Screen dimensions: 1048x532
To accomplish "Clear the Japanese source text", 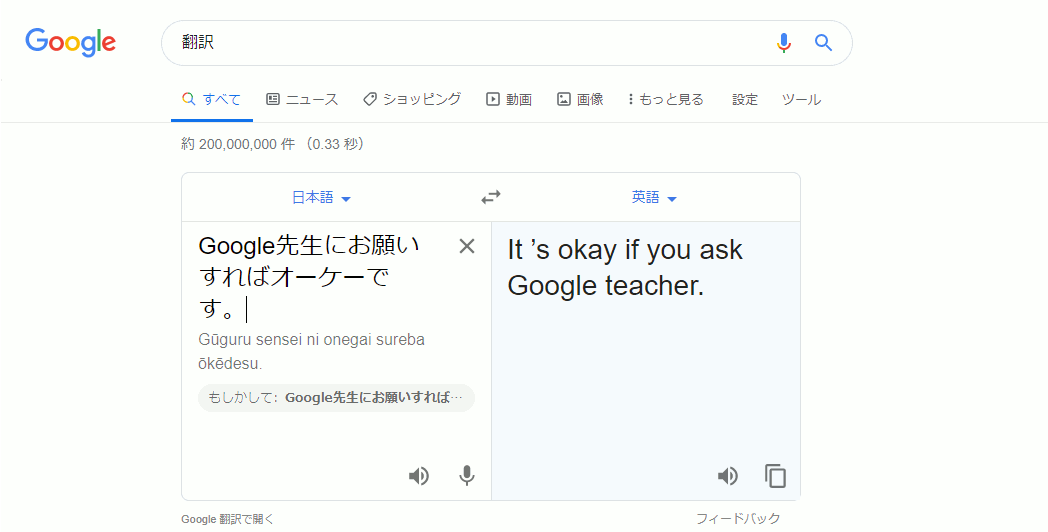I will (x=467, y=246).
